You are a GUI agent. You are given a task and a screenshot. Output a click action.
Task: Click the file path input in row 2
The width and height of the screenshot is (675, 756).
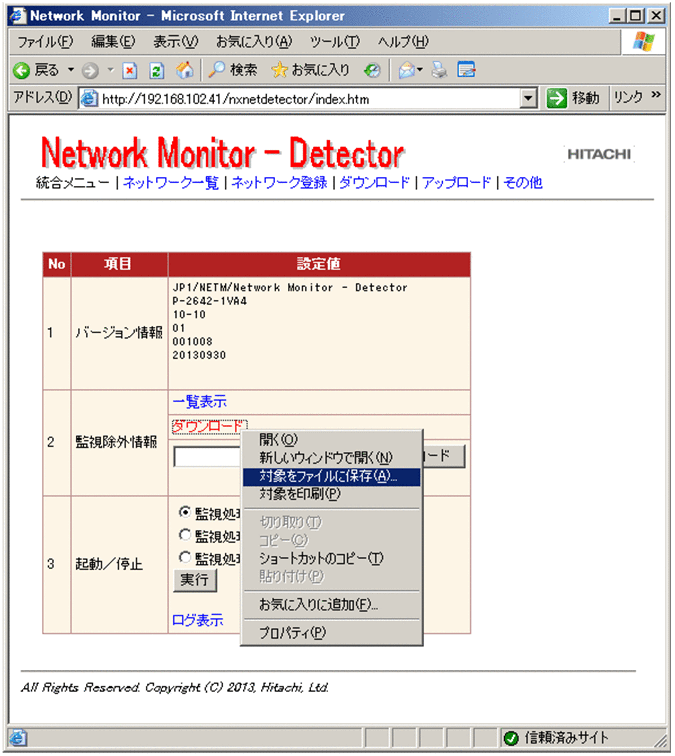(207, 457)
